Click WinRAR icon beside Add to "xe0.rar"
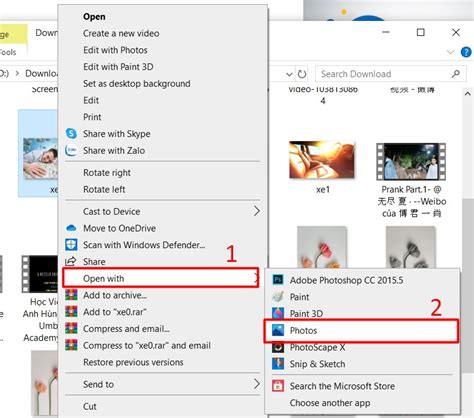The width and height of the screenshot is (474, 418). (x=71, y=312)
